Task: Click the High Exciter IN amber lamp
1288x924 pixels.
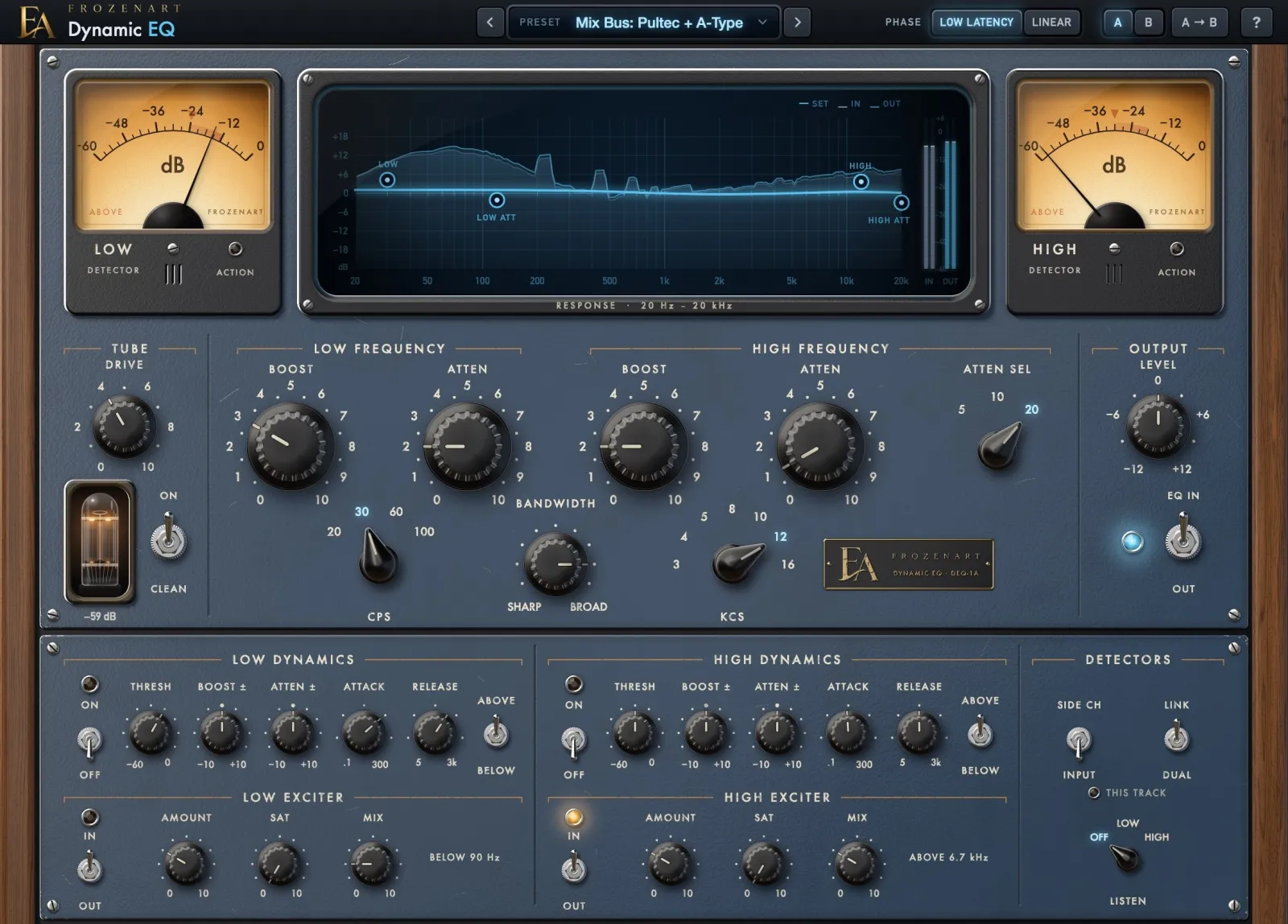Action: (573, 817)
